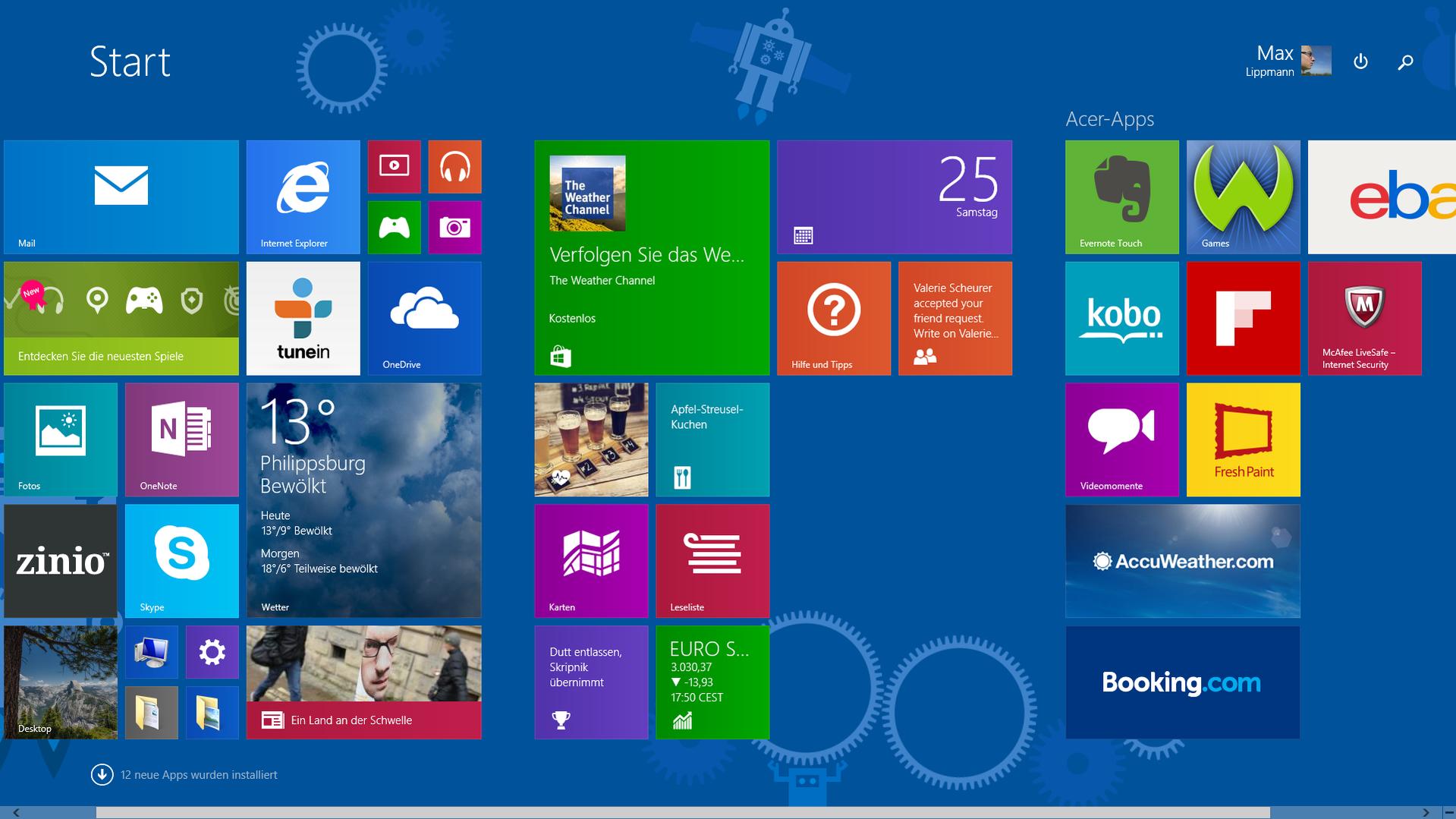Screen dimensions: 1456x819
Task: Launch Evernote Touch tile
Action: (1123, 197)
